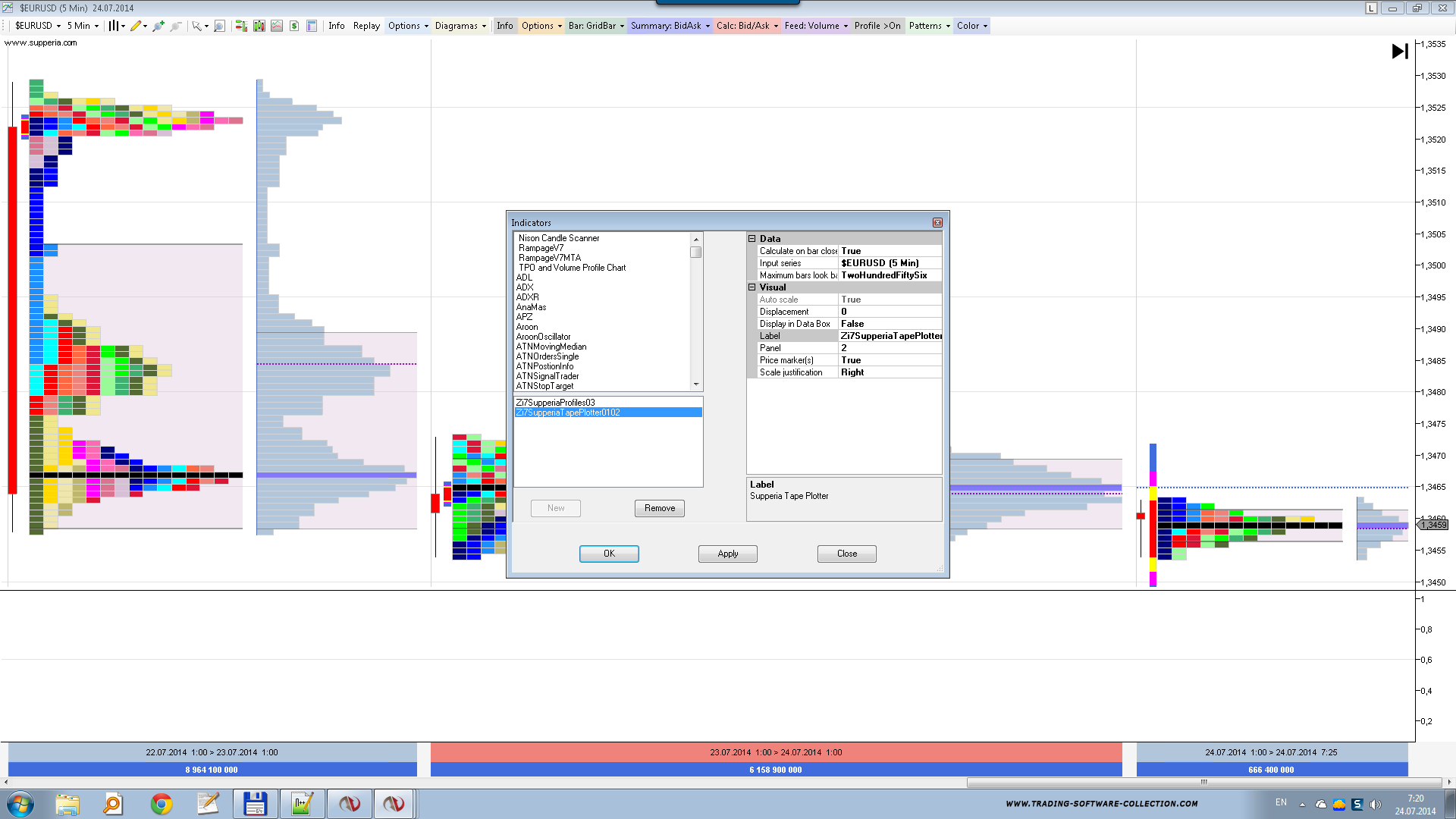1456x819 pixels.
Task: Click the dollar sign instrument icon
Action: coord(294,26)
